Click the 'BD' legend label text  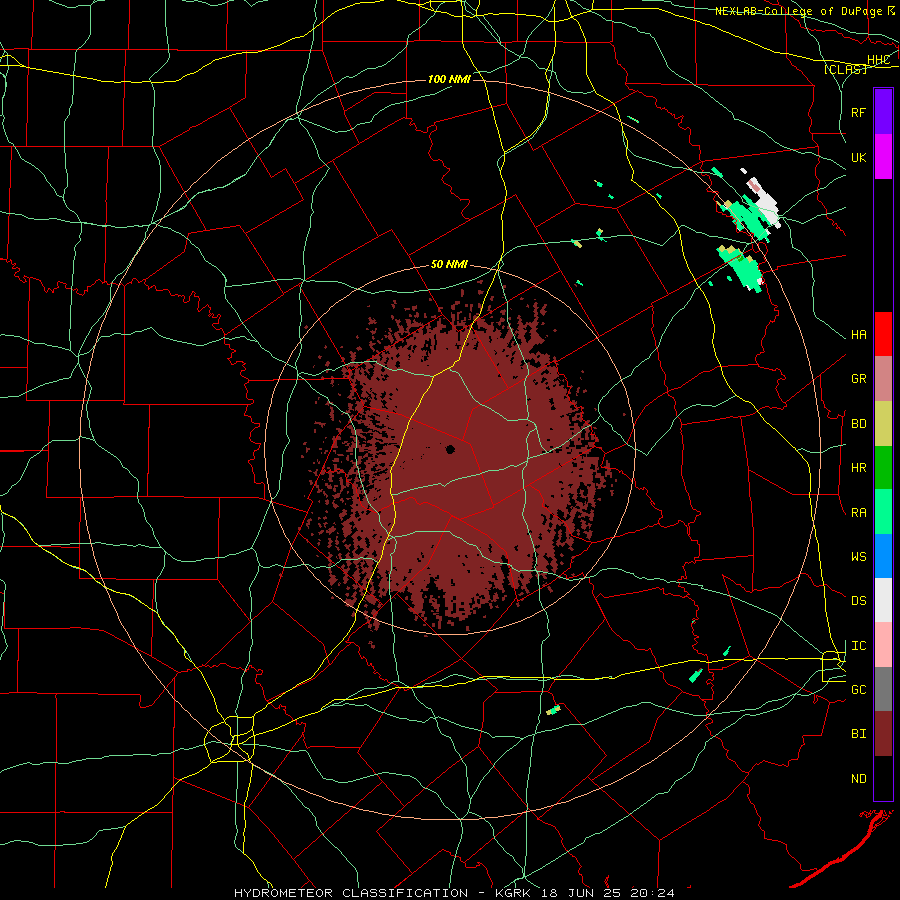[x=858, y=424]
